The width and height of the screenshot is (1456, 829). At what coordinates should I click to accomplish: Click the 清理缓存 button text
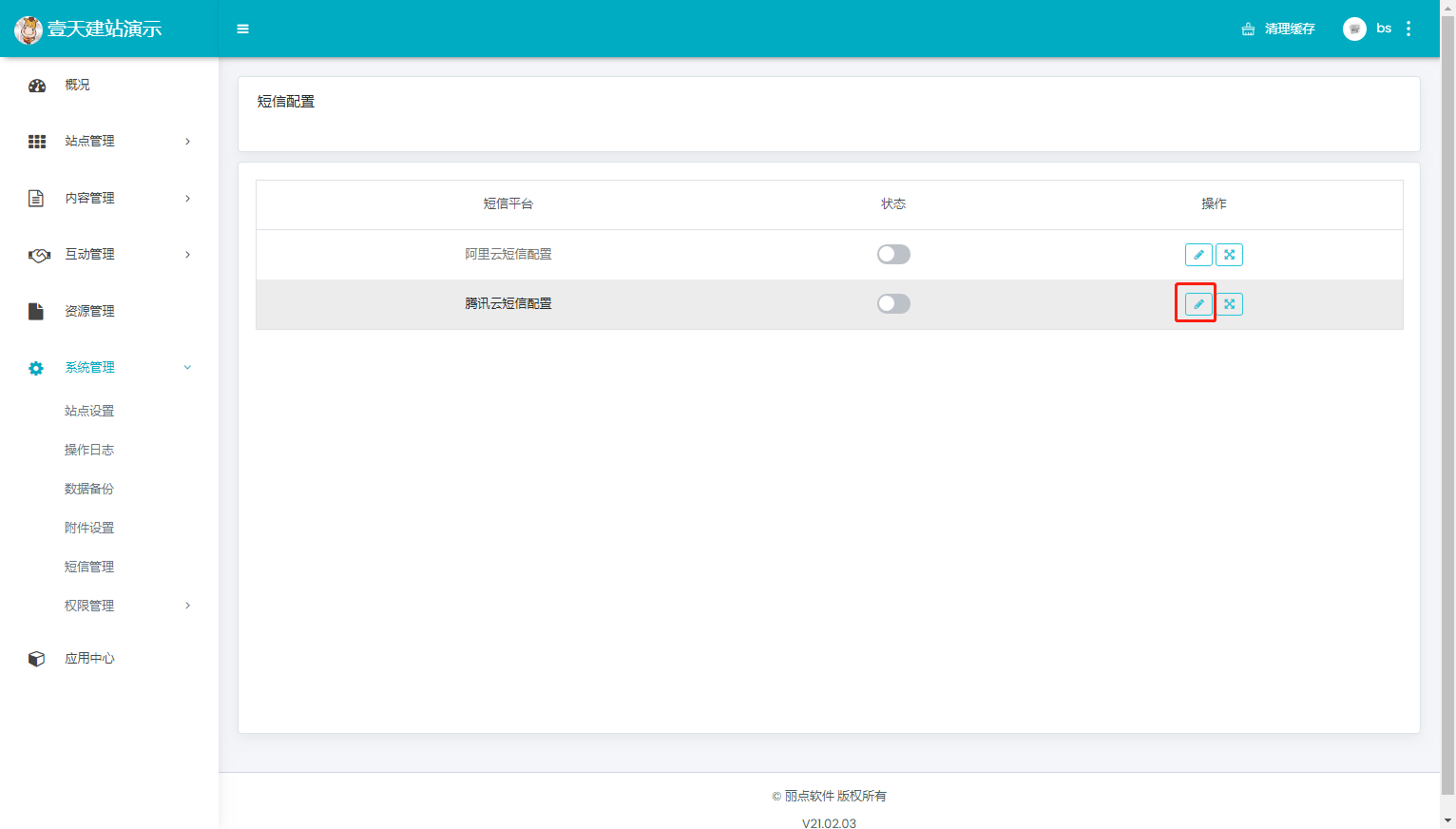pos(1290,29)
